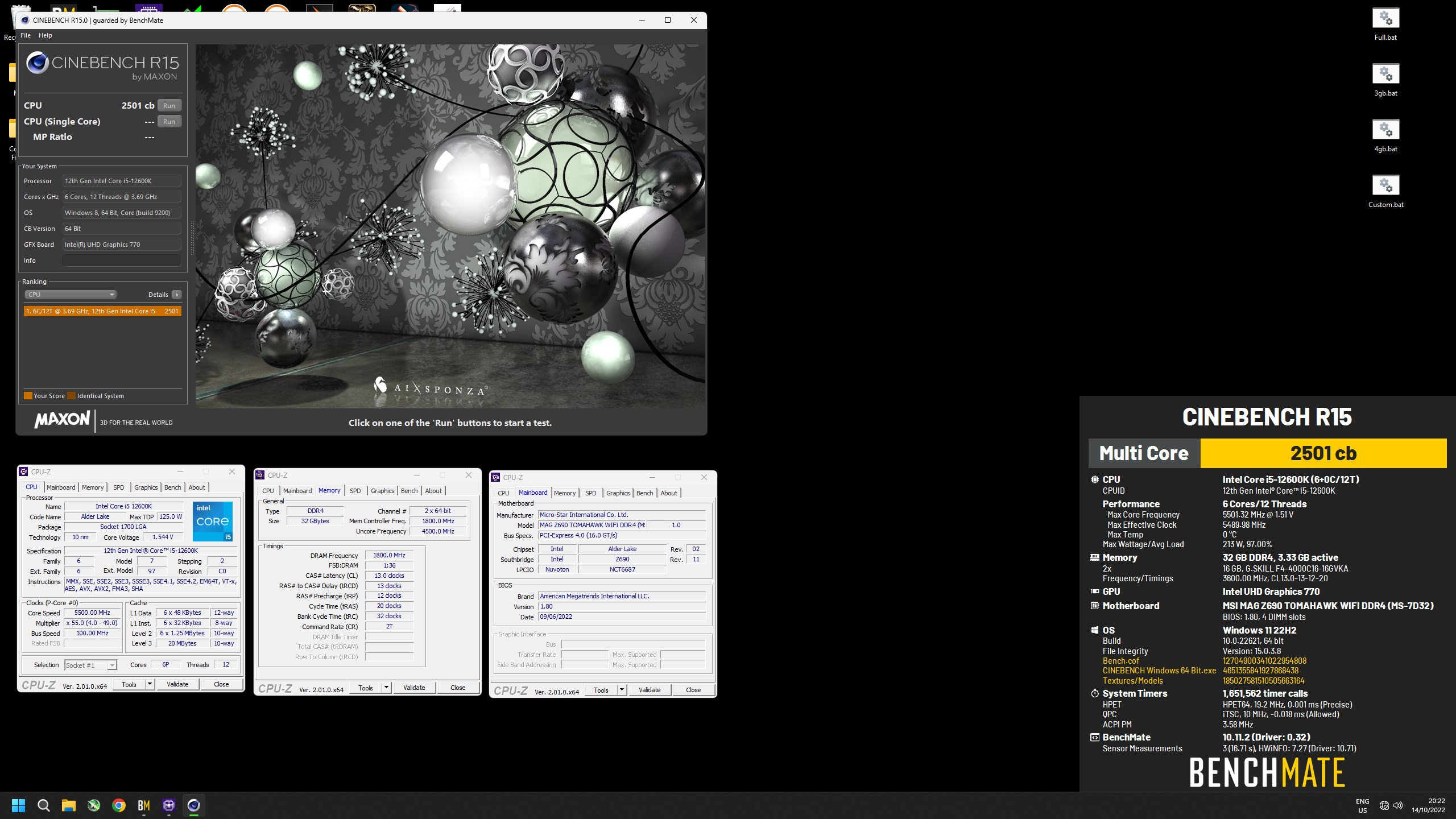Open MSI Afterburner from the taskbar
Image resolution: width=1456 pixels, height=819 pixels.
pos(94,805)
